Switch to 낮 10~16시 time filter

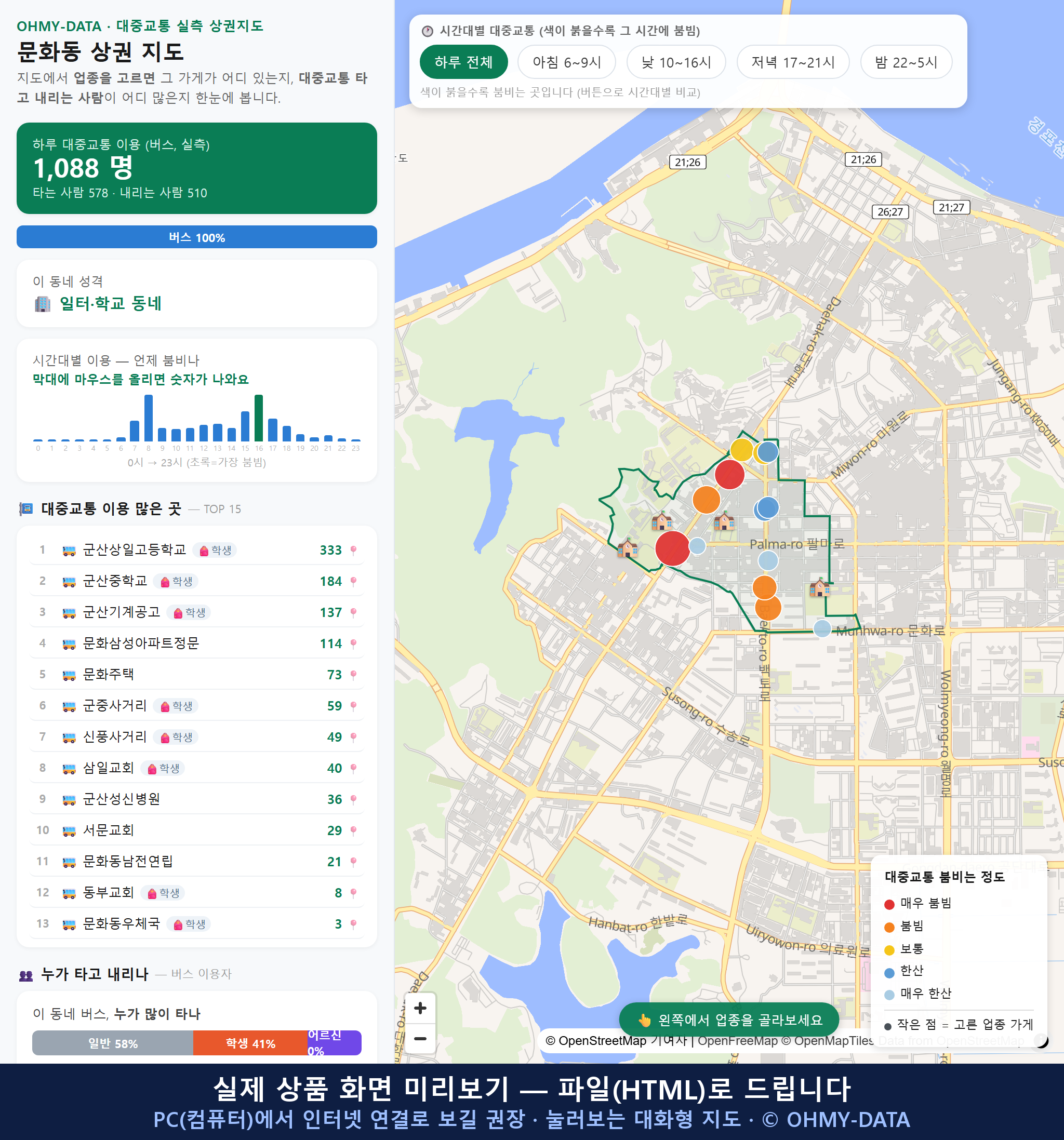pyautogui.click(x=676, y=62)
